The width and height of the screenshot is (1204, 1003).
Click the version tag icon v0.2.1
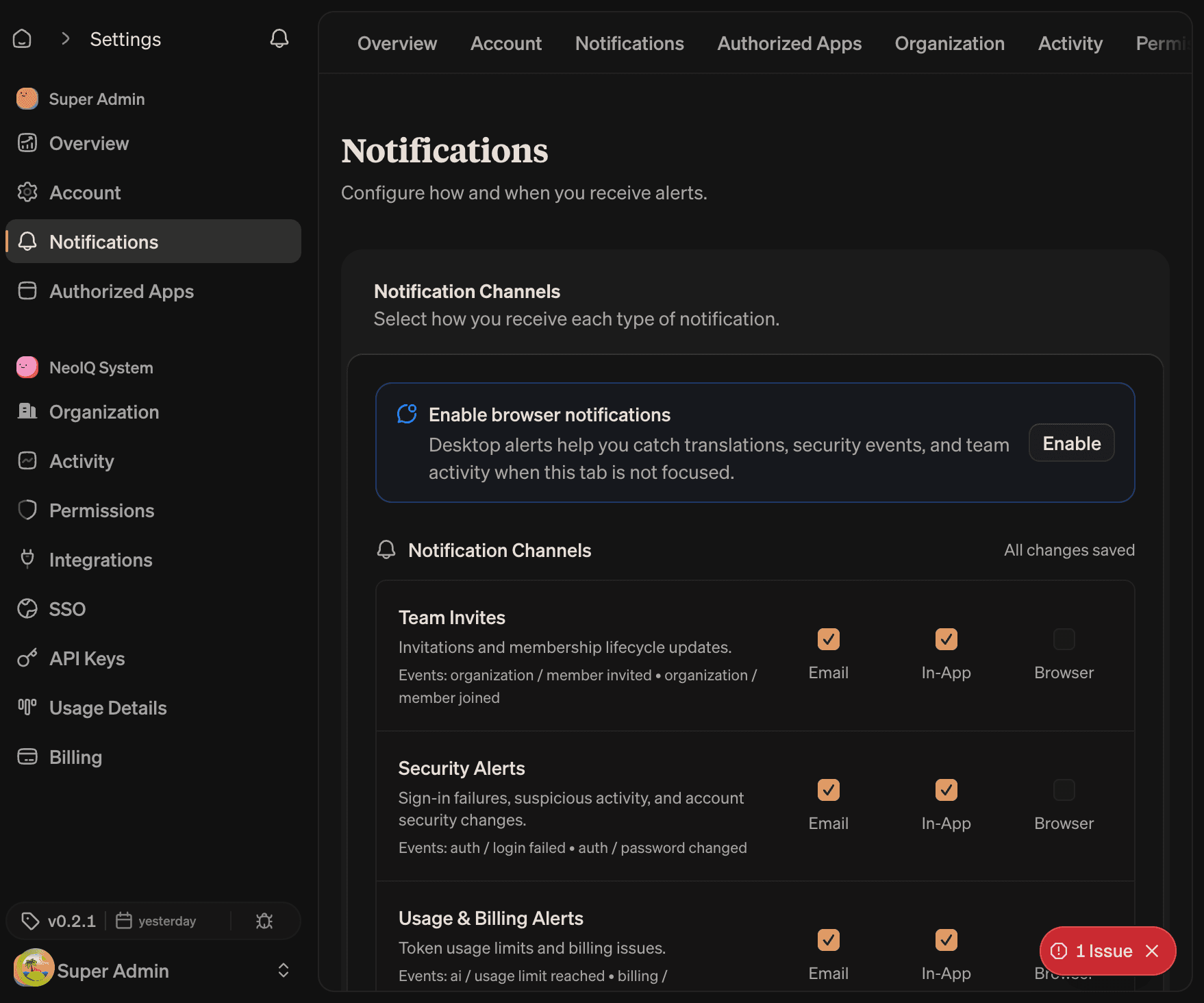30,921
